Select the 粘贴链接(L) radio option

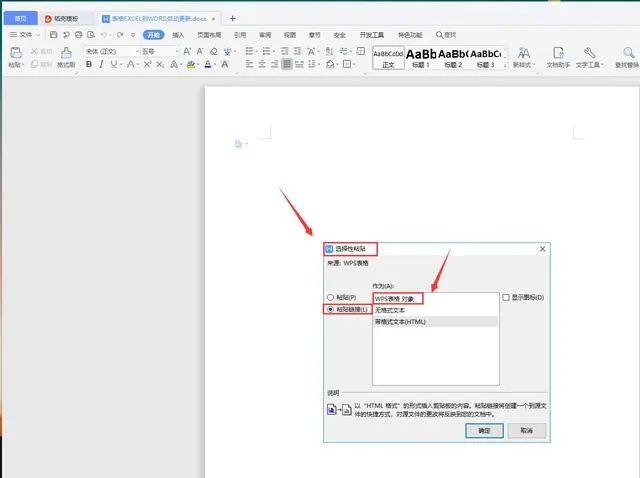point(331,310)
